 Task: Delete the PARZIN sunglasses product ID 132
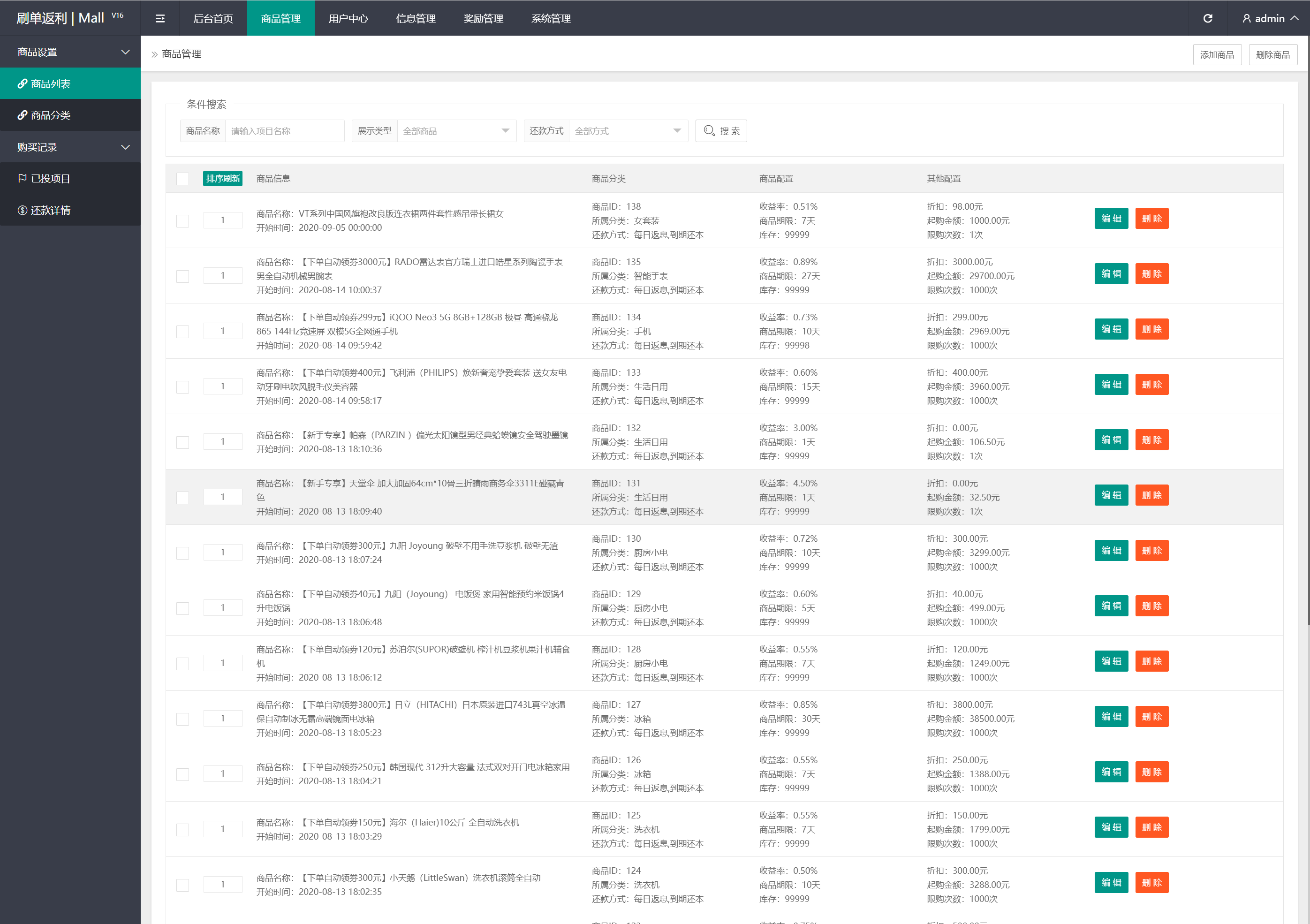click(1151, 440)
